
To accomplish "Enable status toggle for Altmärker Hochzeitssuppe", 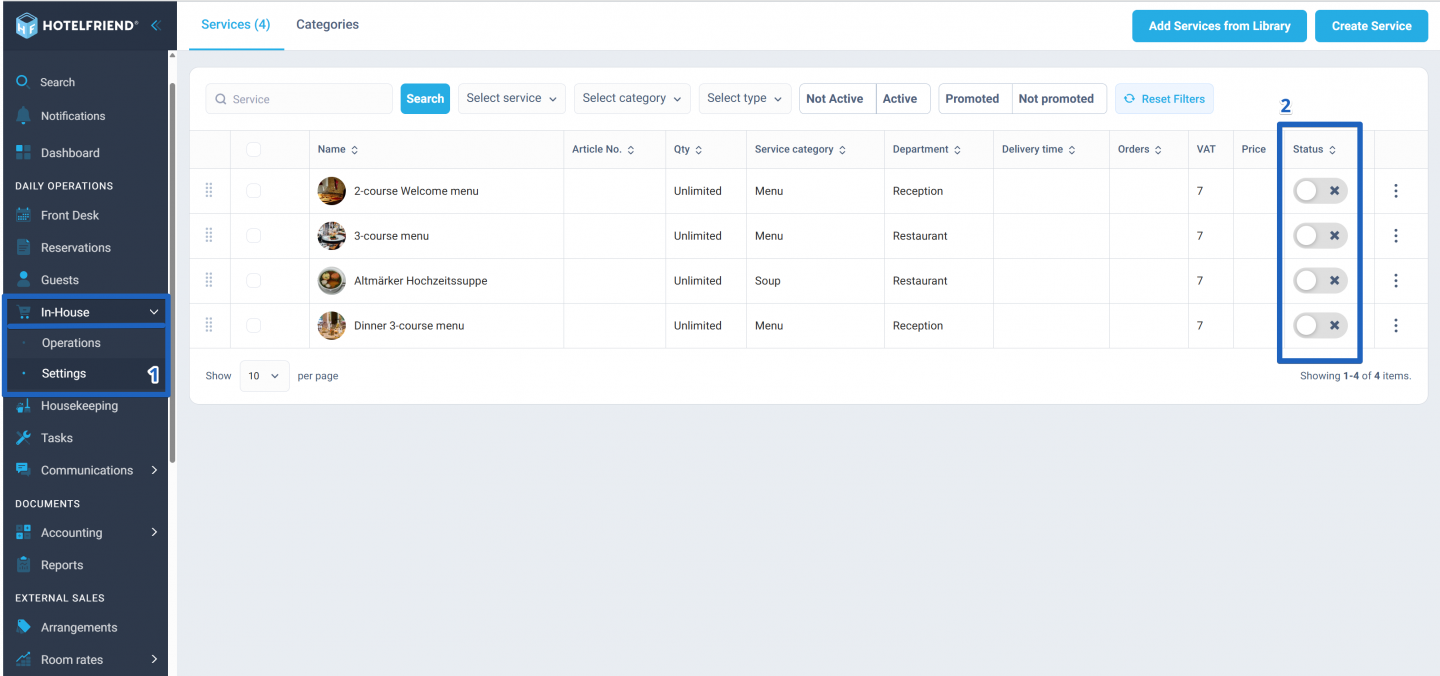I will pyautogui.click(x=1320, y=281).
